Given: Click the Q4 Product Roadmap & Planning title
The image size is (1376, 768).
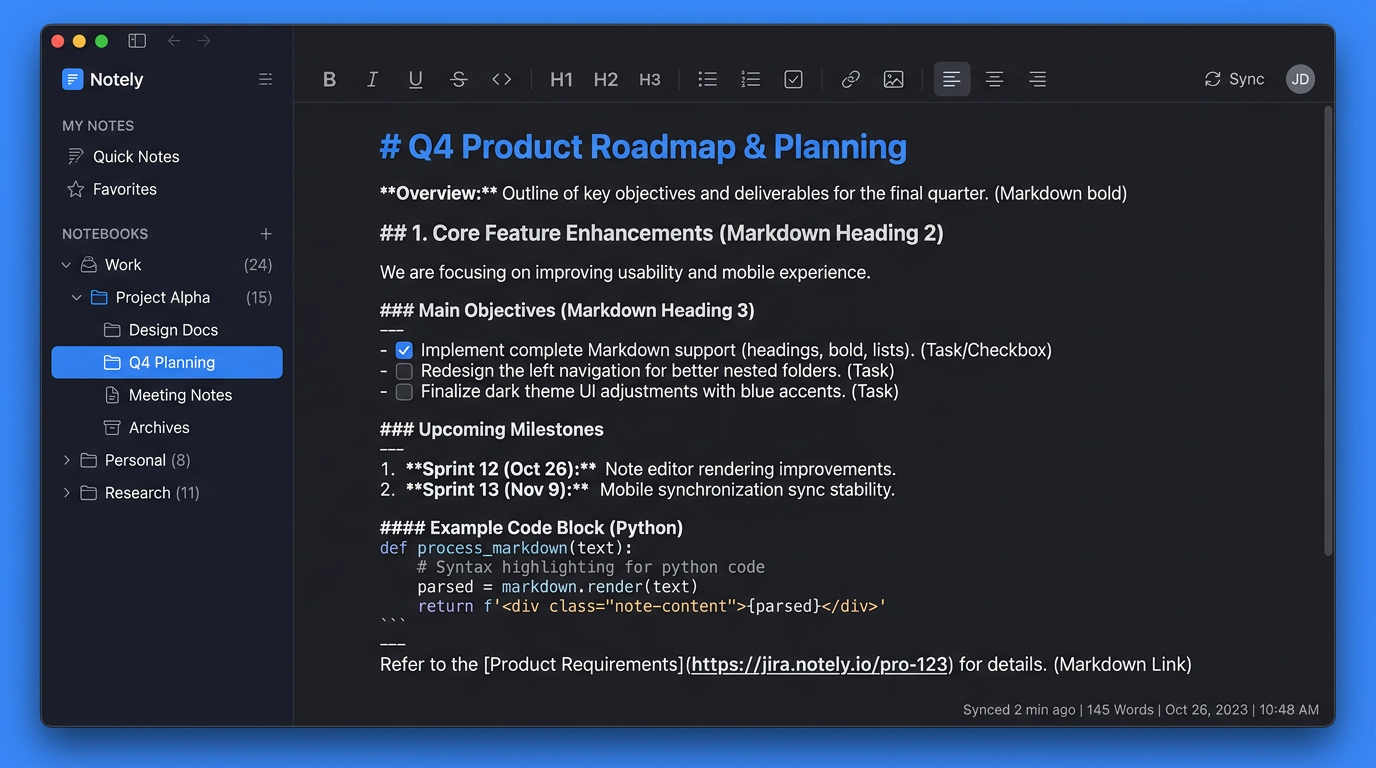Looking at the screenshot, I should tap(643, 147).
